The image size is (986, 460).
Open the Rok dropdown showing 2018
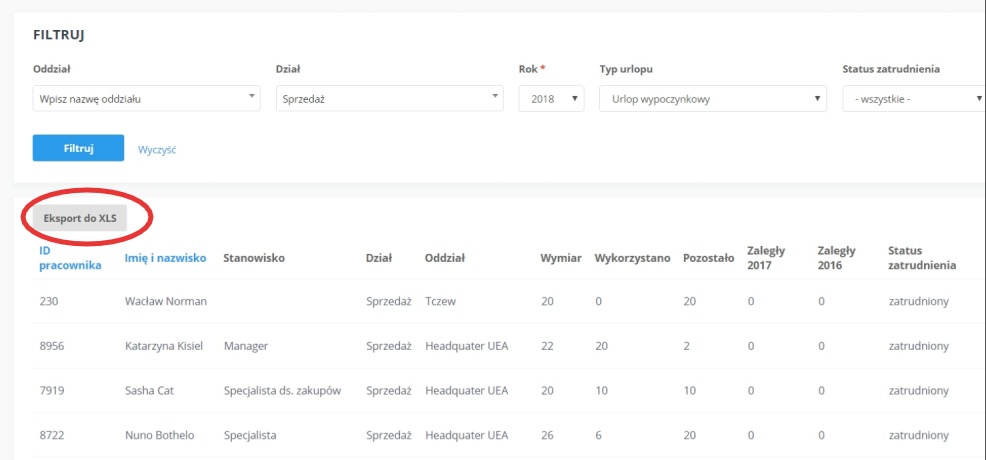[551, 99]
